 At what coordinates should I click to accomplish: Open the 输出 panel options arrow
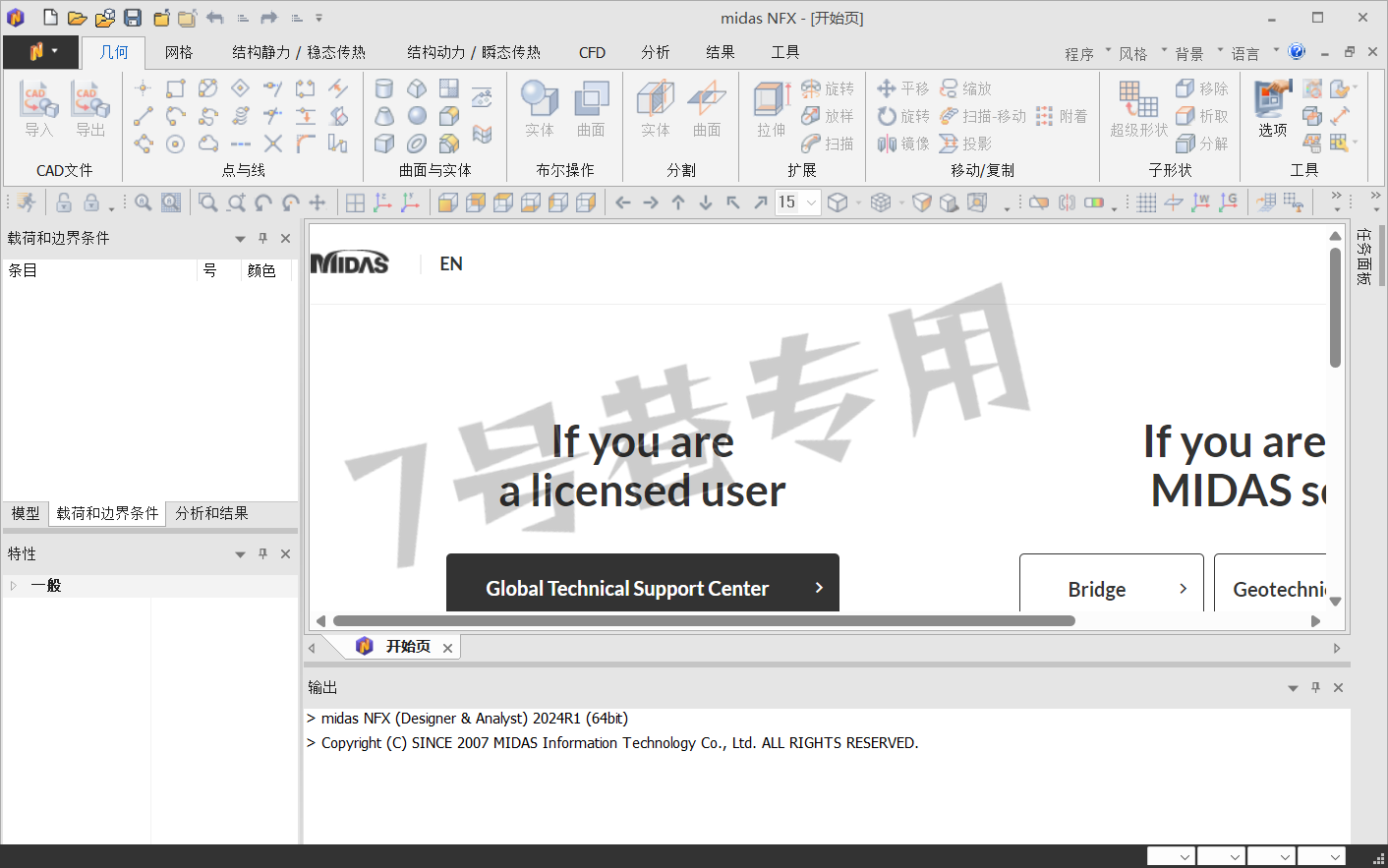1293,688
